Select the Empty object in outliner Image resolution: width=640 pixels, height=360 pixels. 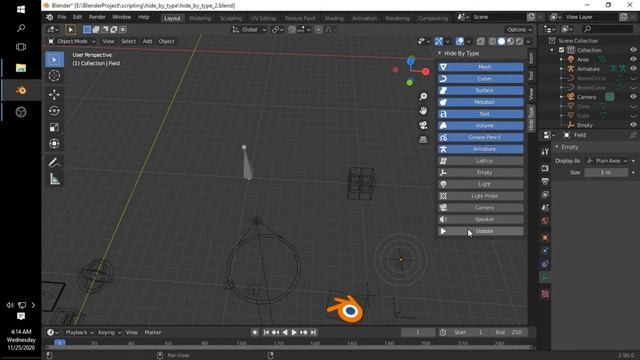click(585, 125)
